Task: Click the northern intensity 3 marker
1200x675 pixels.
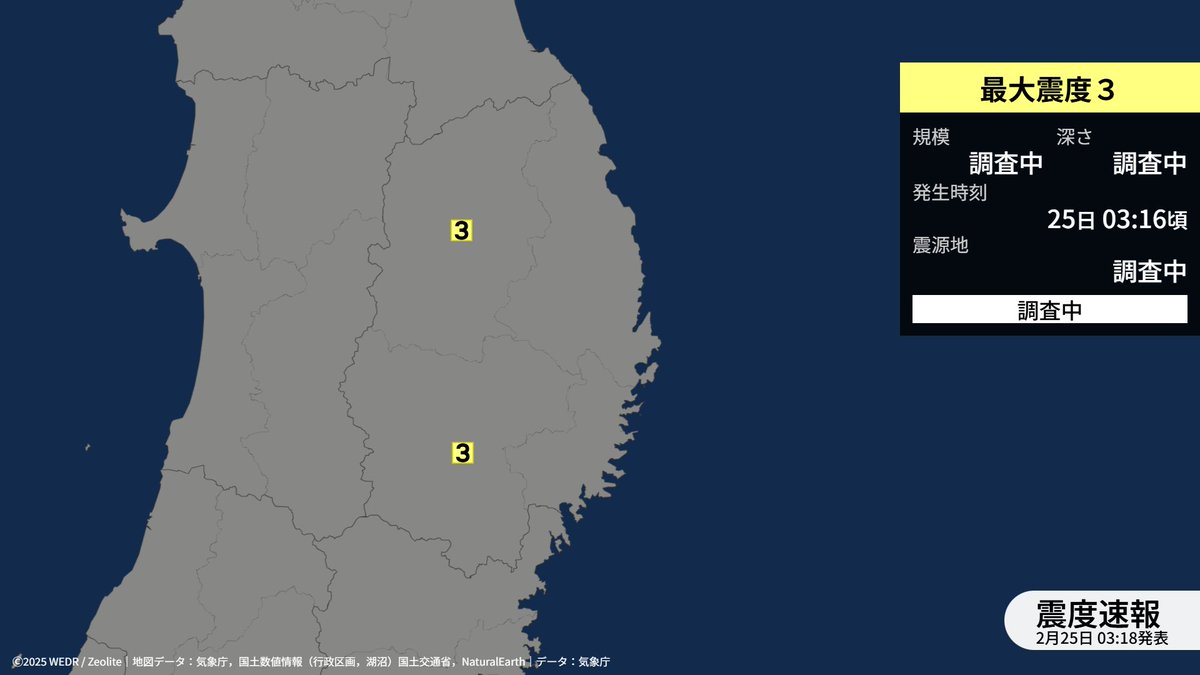Action: pyautogui.click(x=461, y=229)
